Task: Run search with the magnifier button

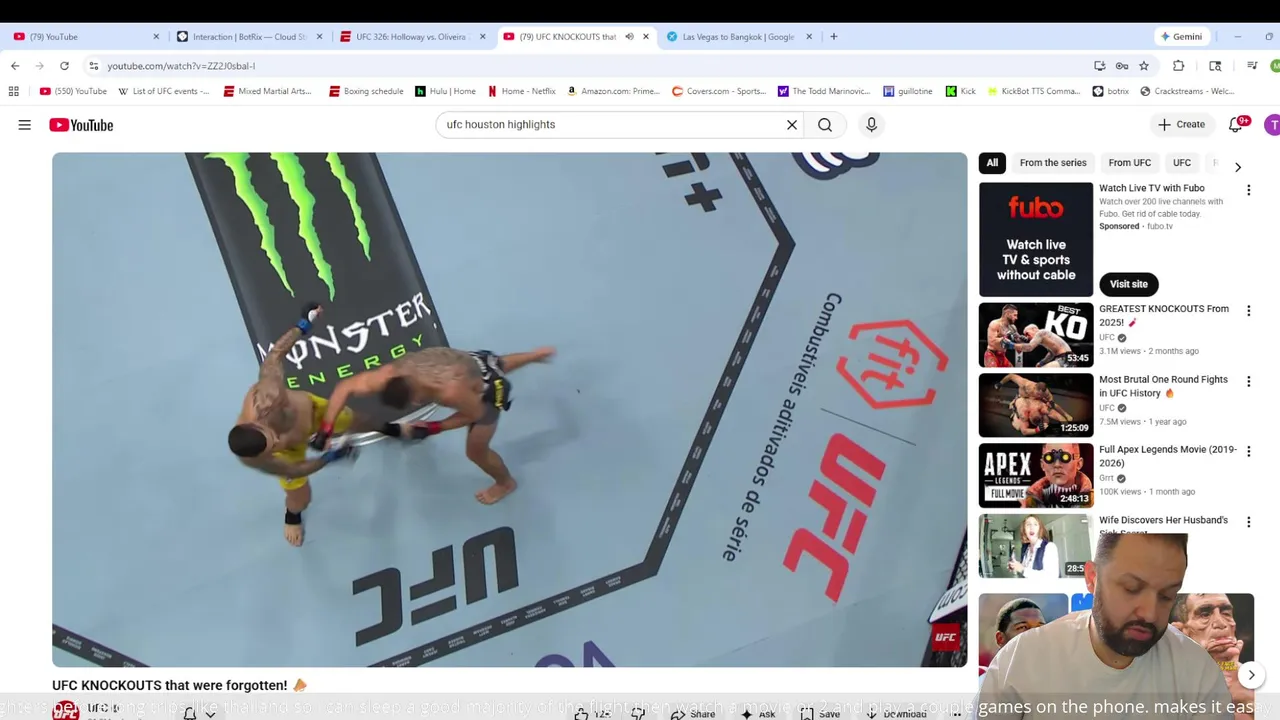Action: click(825, 125)
